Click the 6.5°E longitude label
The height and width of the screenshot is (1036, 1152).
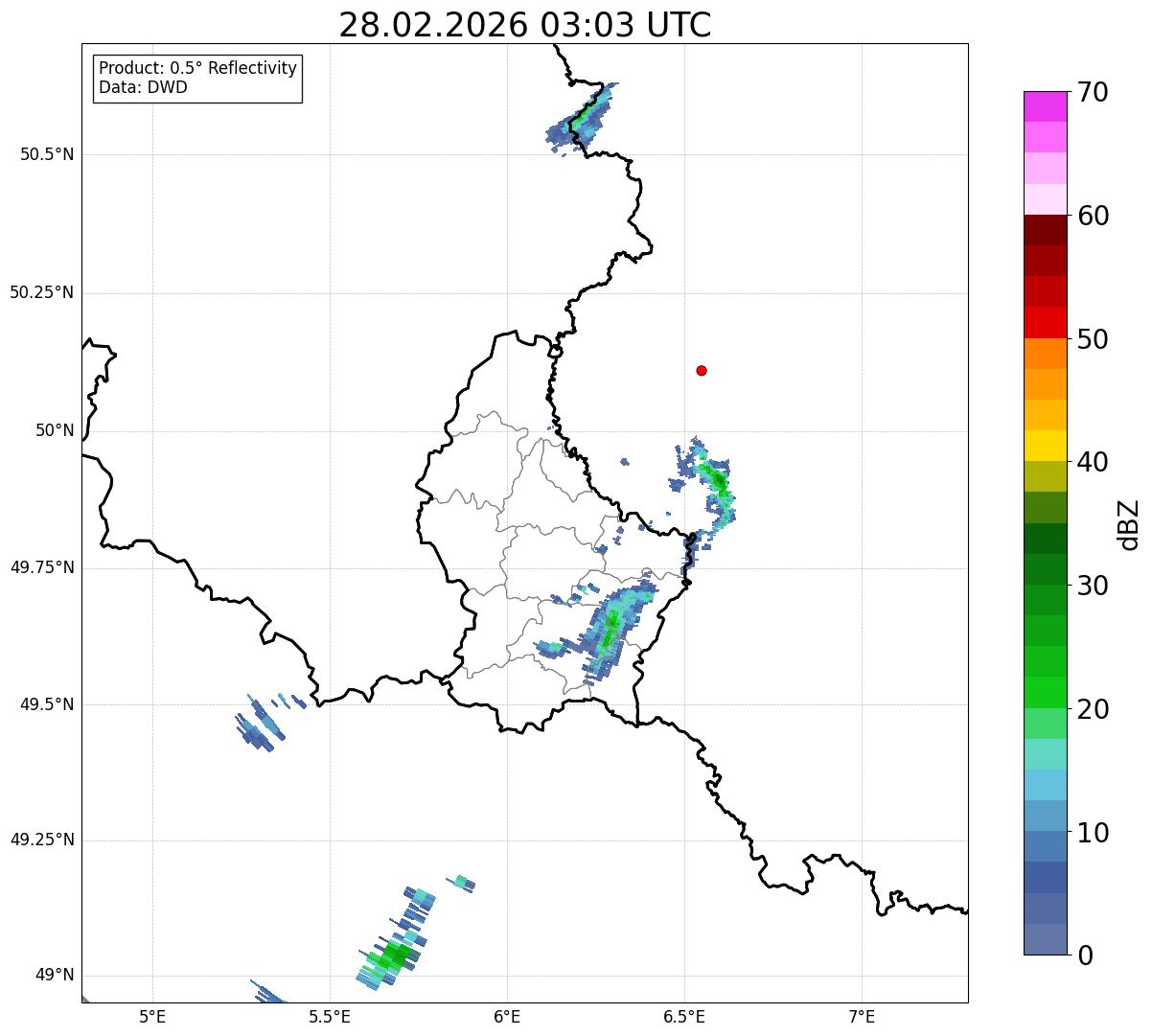tap(684, 1016)
